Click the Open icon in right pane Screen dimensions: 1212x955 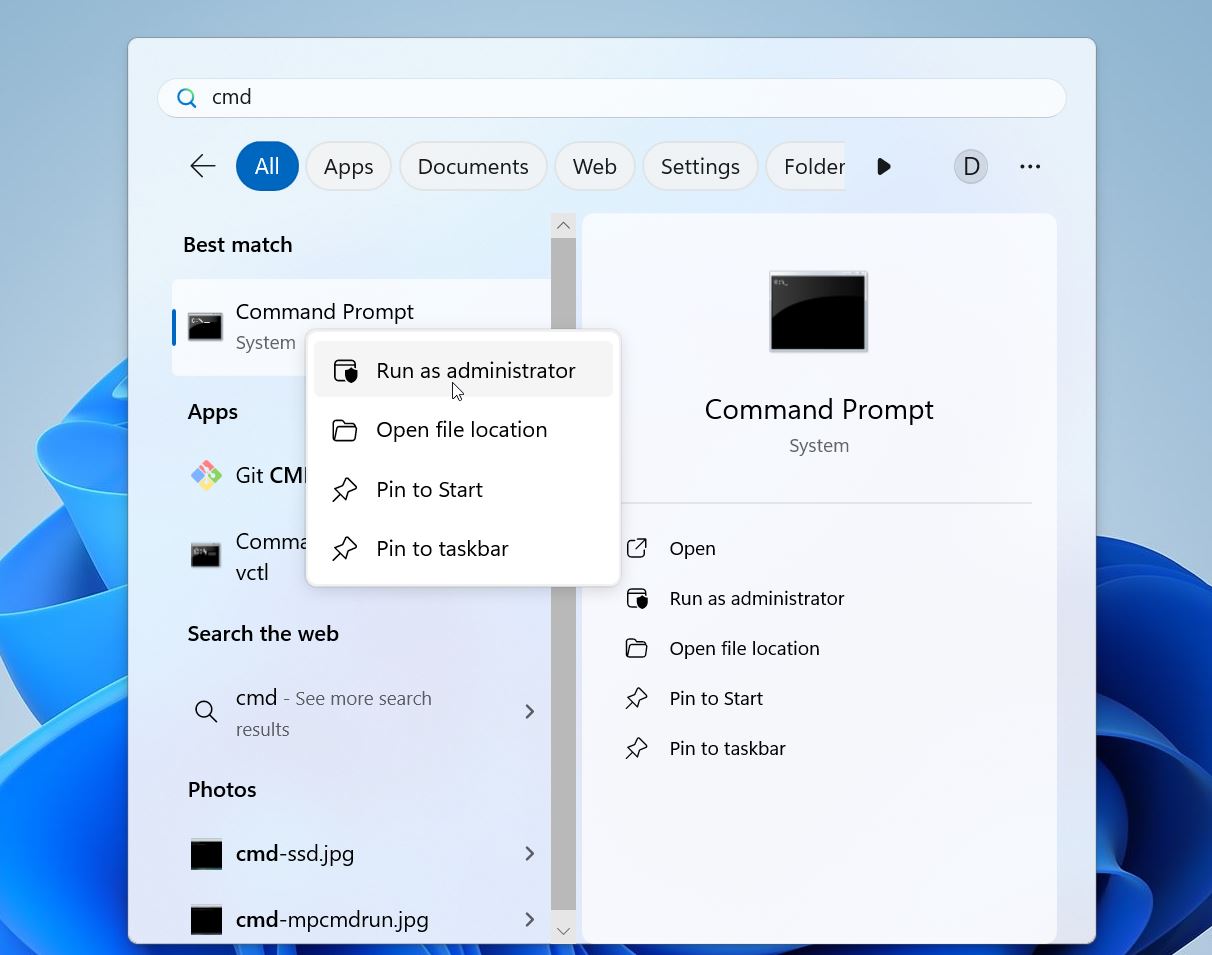(637, 548)
